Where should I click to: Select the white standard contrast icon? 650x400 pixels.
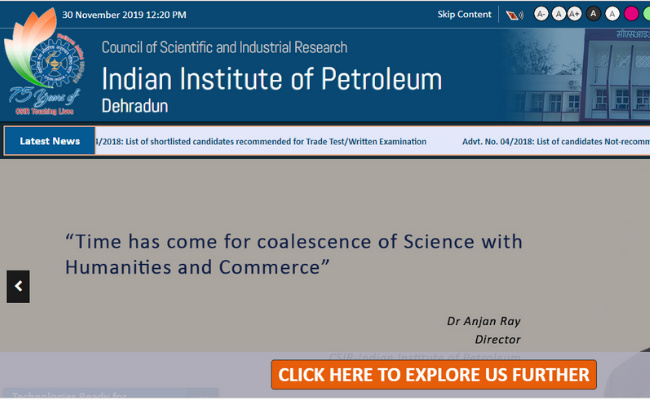click(612, 14)
